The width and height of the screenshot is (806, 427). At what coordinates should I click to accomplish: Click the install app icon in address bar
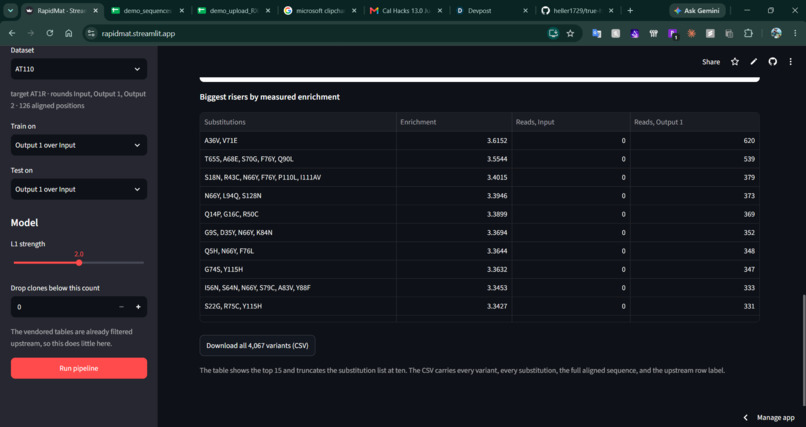pos(553,33)
